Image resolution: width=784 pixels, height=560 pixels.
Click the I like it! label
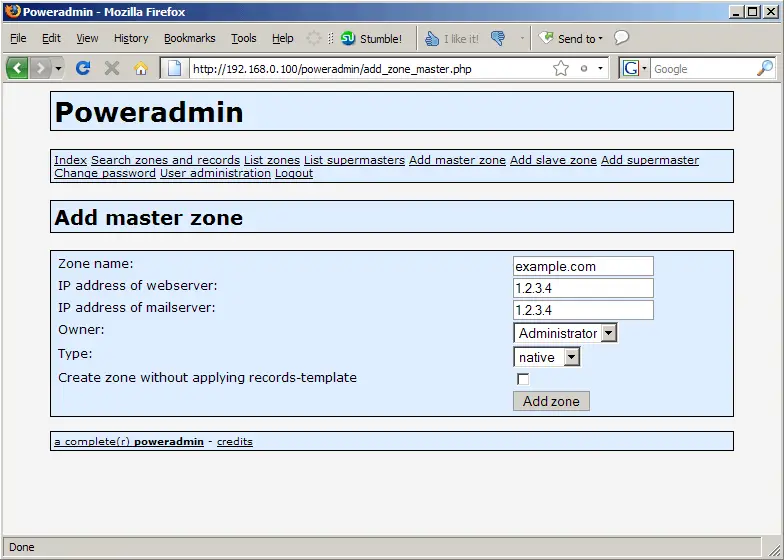[461, 38]
